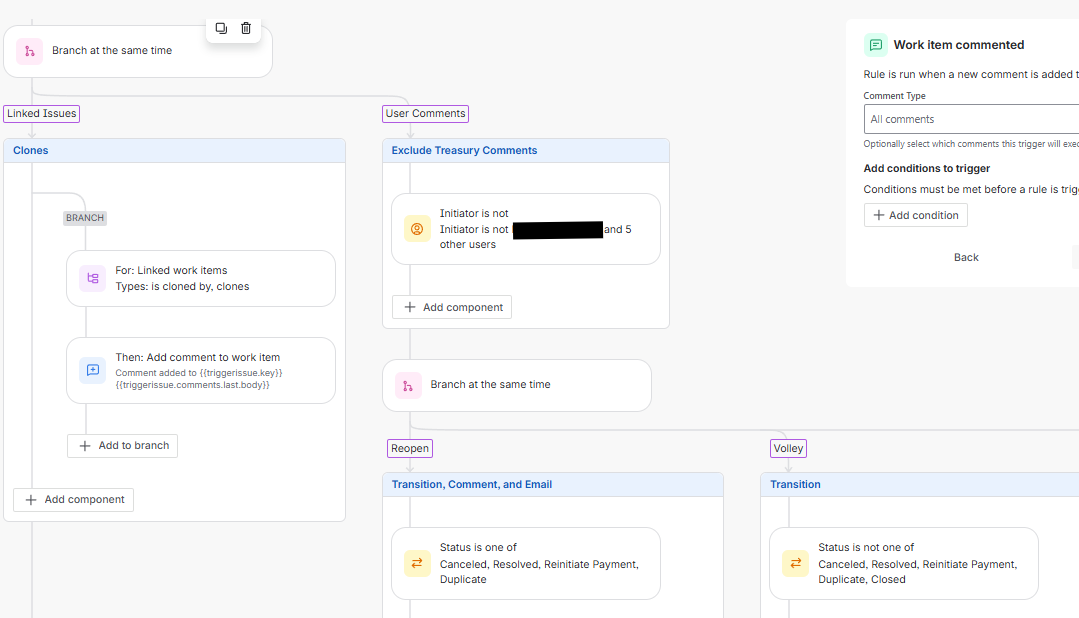This screenshot has height=618, width=1079.
Task: Select the Reopen branch label
Action: point(410,449)
